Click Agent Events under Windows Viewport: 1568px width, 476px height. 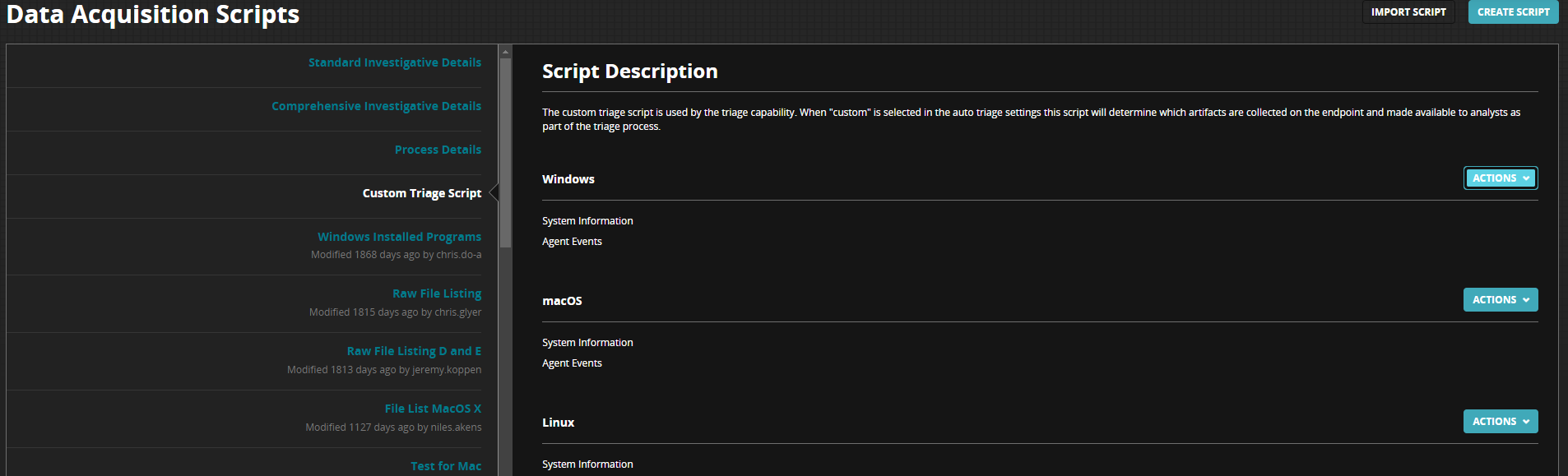(572, 242)
